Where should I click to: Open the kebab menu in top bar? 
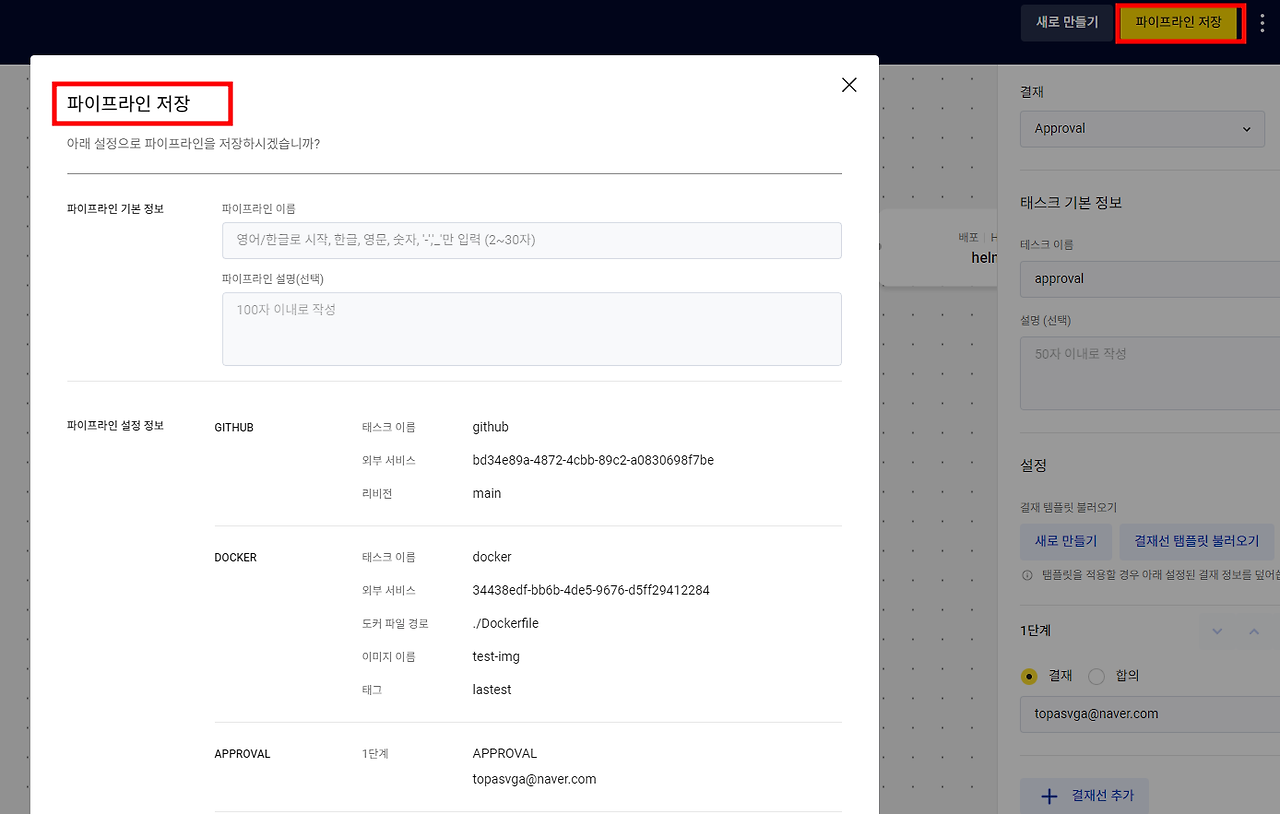click(1262, 23)
